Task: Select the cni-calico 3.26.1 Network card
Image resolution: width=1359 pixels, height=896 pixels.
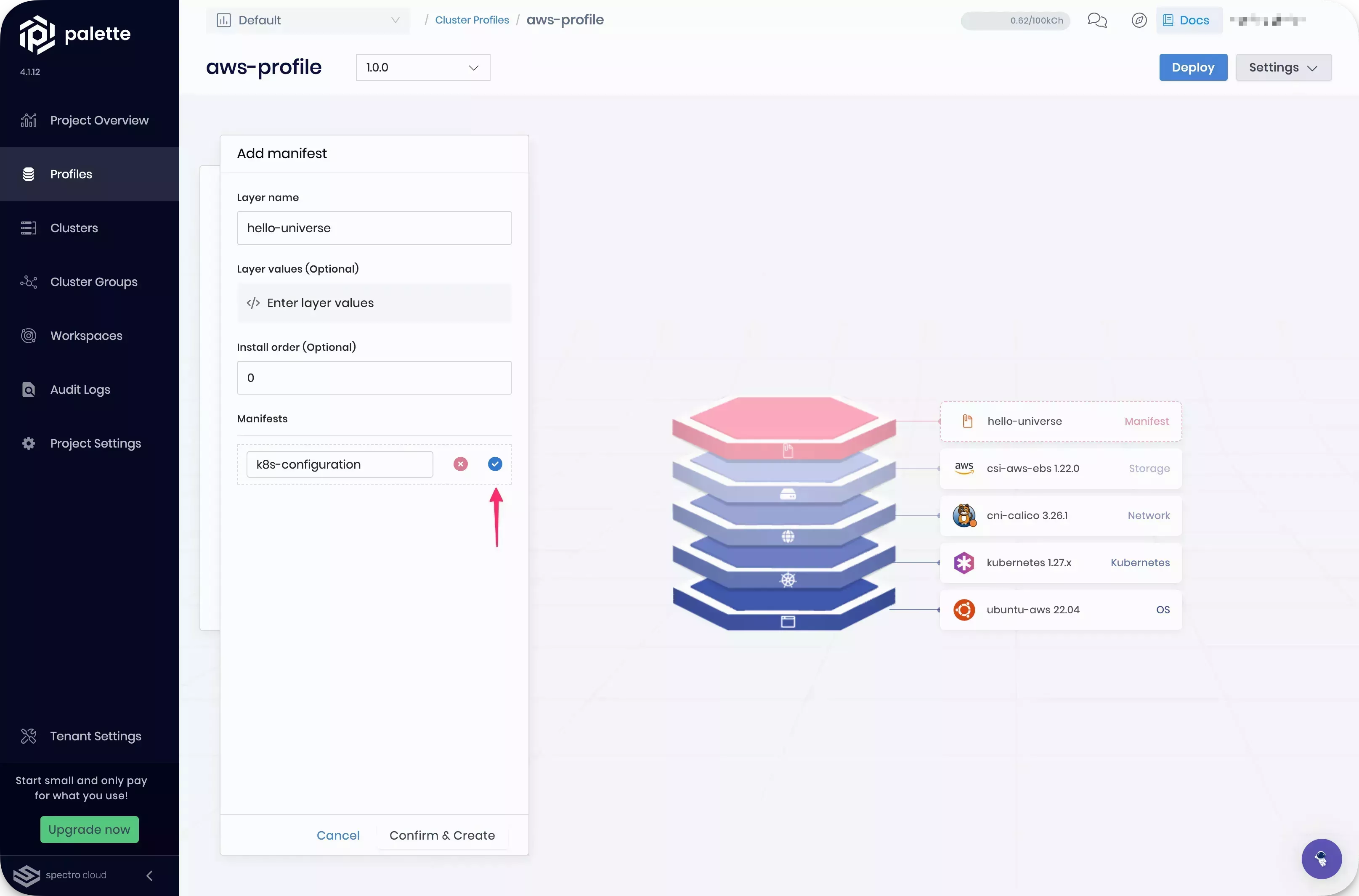Action: click(1061, 515)
